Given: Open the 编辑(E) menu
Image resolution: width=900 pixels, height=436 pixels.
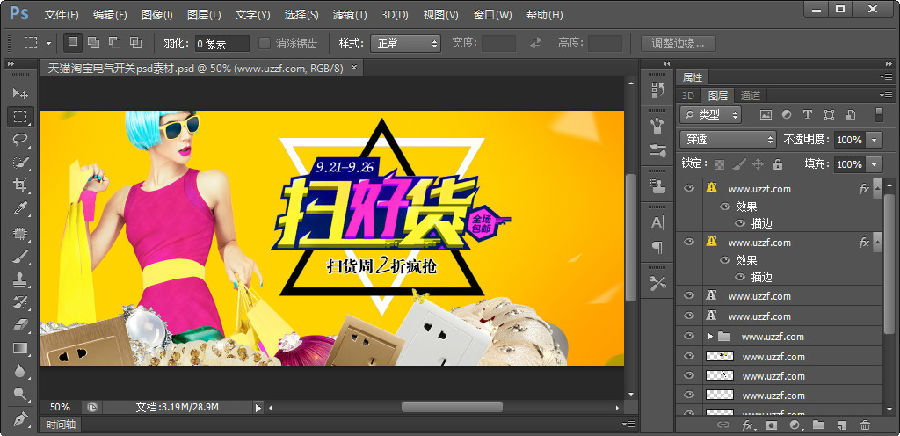Looking at the screenshot, I should tap(111, 14).
